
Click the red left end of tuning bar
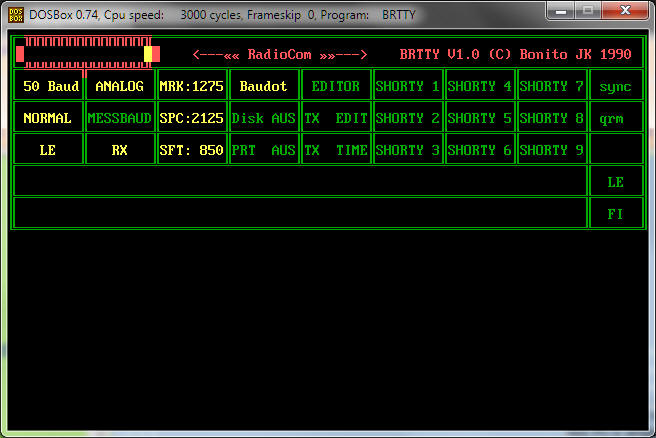tap(20, 54)
